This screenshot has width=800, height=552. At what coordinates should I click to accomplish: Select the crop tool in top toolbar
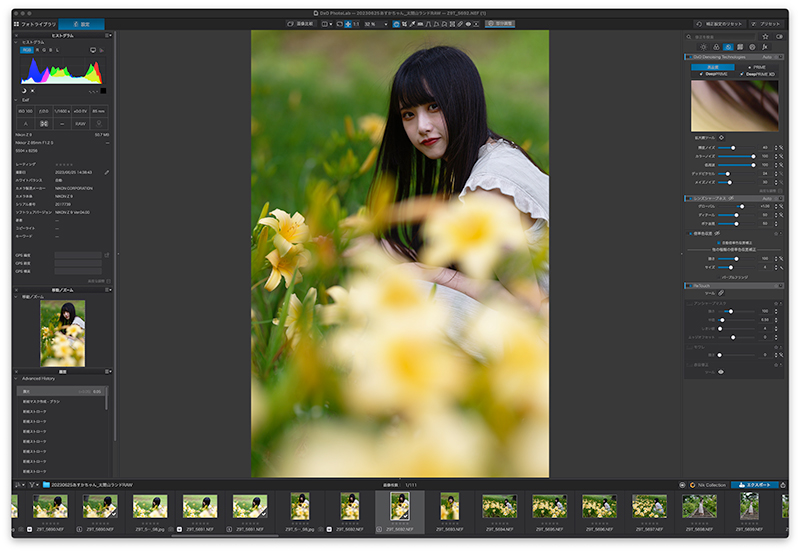coord(404,24)
